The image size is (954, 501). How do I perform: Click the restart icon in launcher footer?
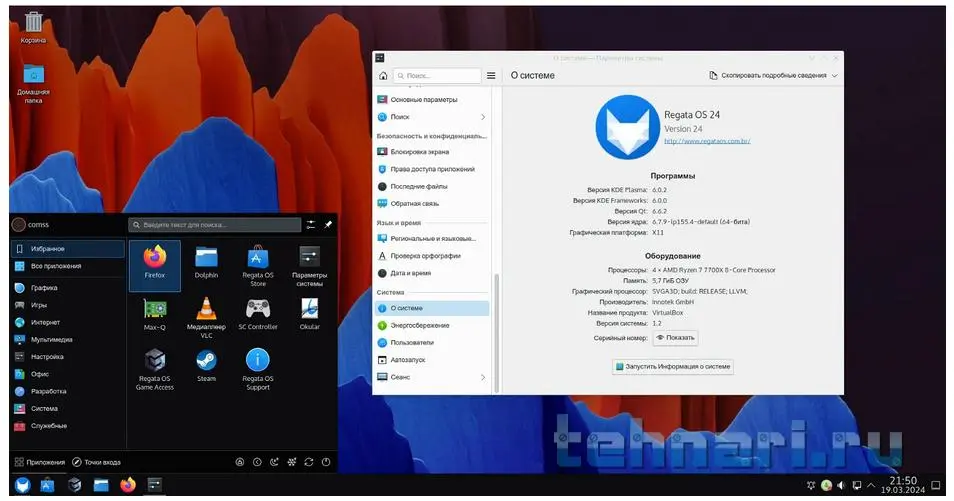(309, 462)
